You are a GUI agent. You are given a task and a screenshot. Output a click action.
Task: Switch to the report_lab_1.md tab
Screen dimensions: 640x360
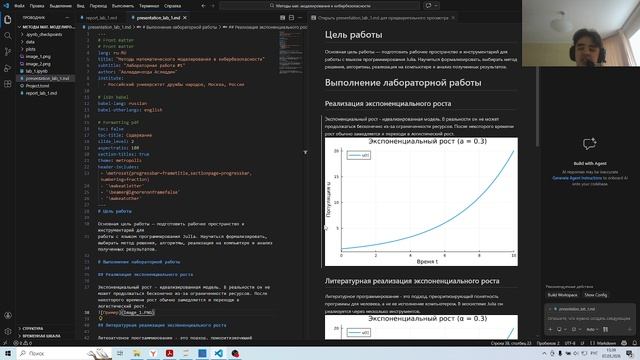click(x=101, y=18)
